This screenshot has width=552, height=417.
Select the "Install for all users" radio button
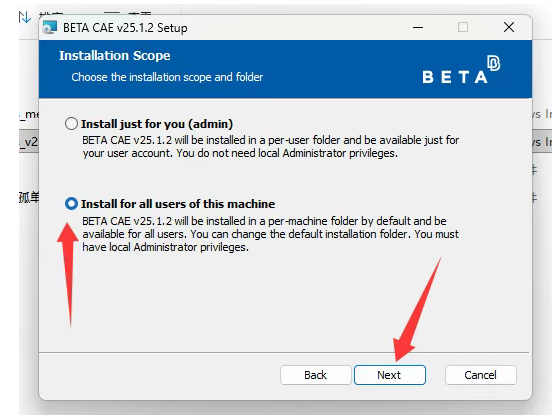click(71, 204)
